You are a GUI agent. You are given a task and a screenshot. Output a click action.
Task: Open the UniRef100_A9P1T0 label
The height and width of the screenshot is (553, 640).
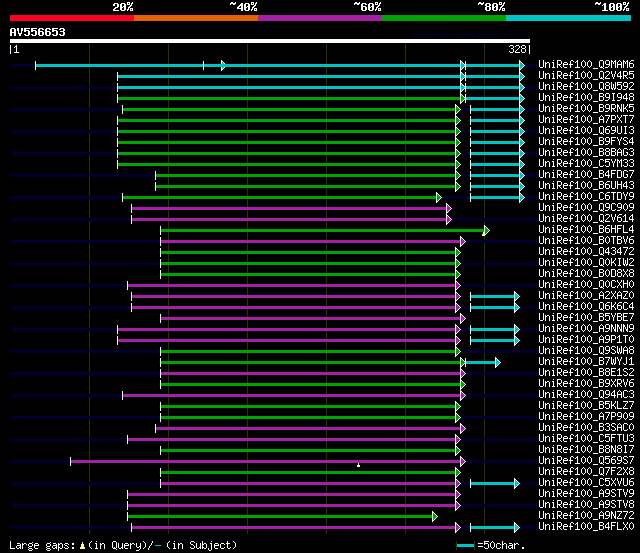(x=586, y=340)
